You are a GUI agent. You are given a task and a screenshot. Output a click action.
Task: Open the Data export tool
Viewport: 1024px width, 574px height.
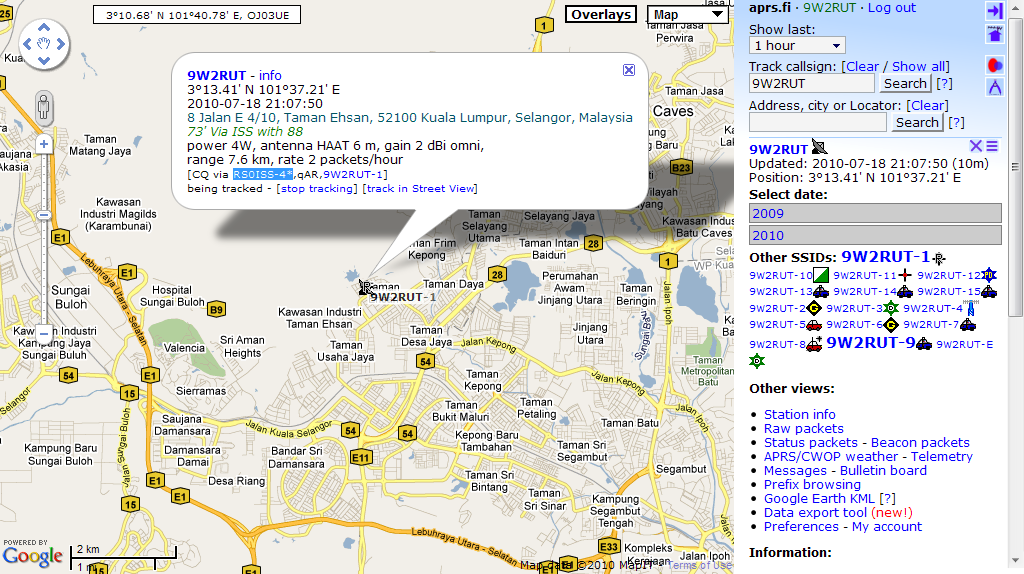point(815,513)
